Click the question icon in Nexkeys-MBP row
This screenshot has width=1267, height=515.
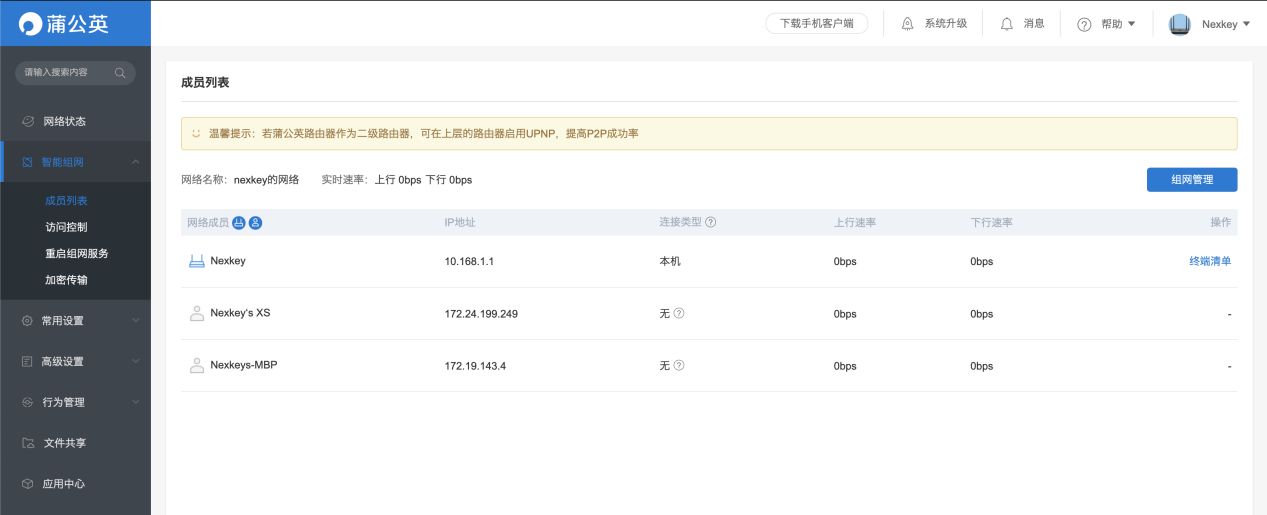(678, 365)
